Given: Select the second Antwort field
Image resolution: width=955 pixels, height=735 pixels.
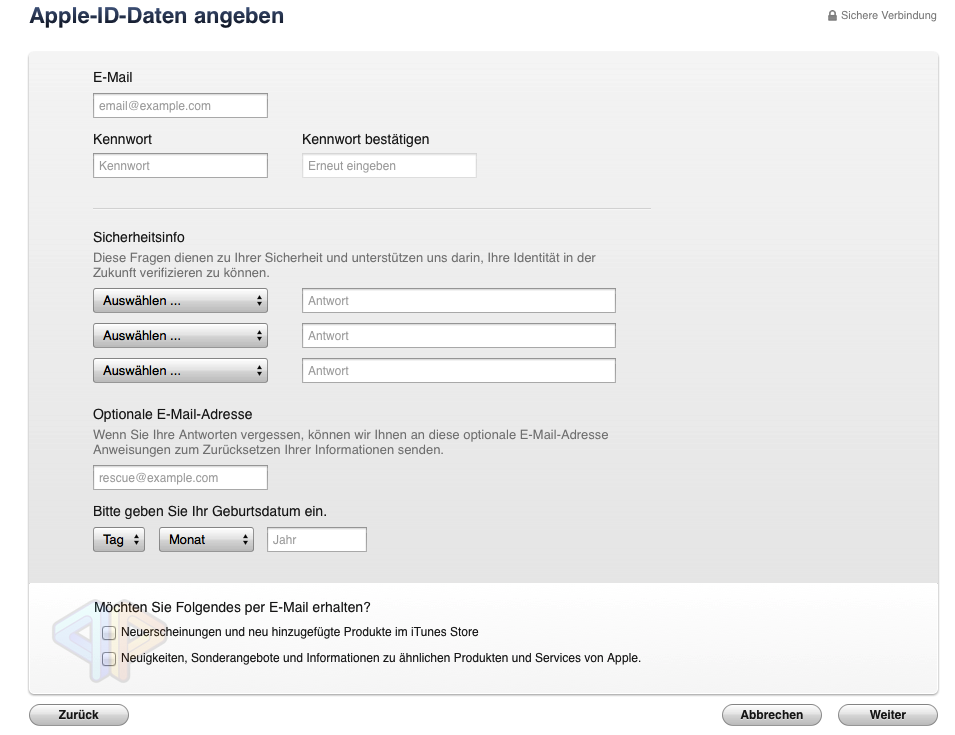Looking at the screenshot, I should [458, 335].
